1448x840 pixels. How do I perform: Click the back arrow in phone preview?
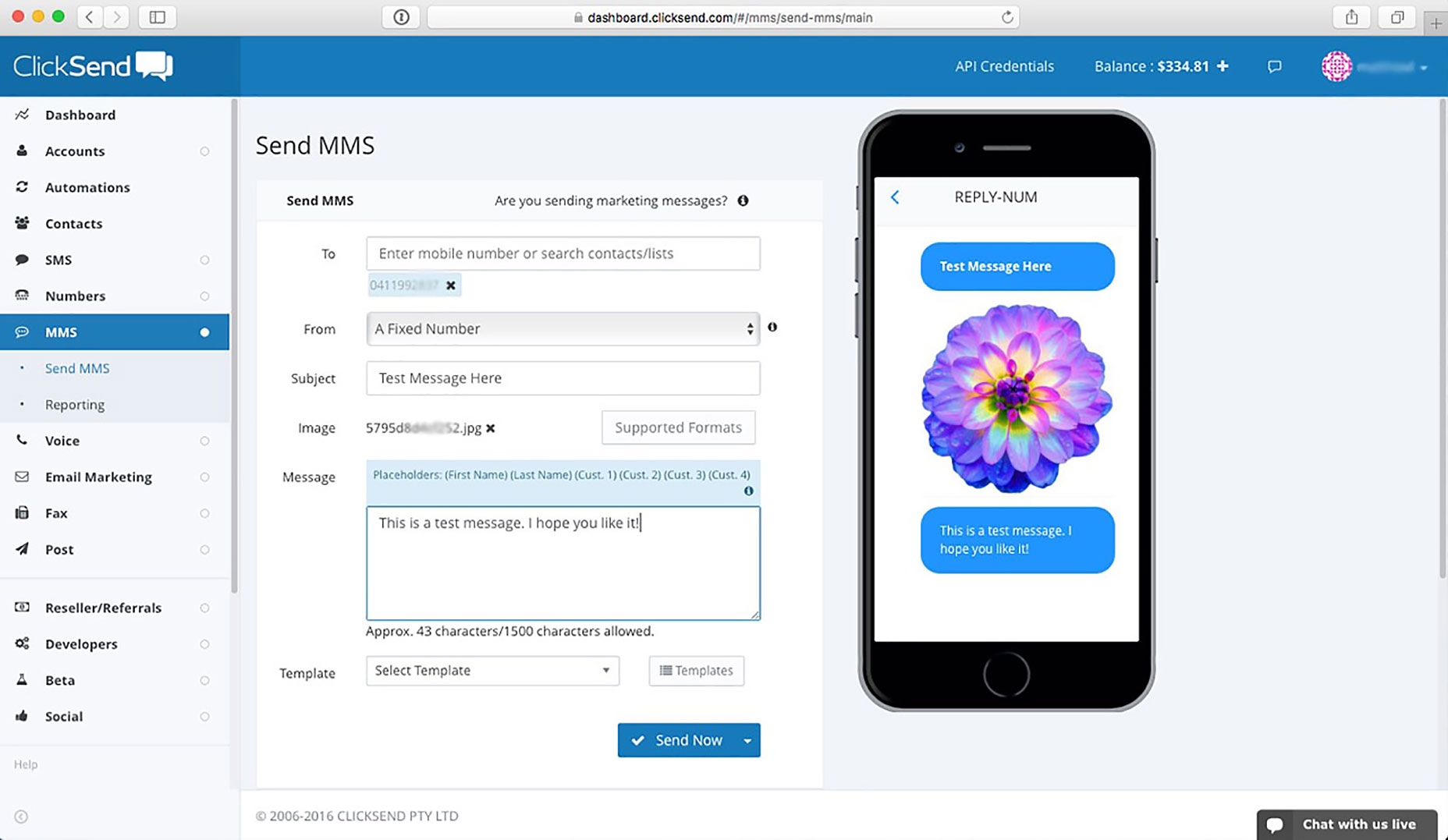(895, 197)
